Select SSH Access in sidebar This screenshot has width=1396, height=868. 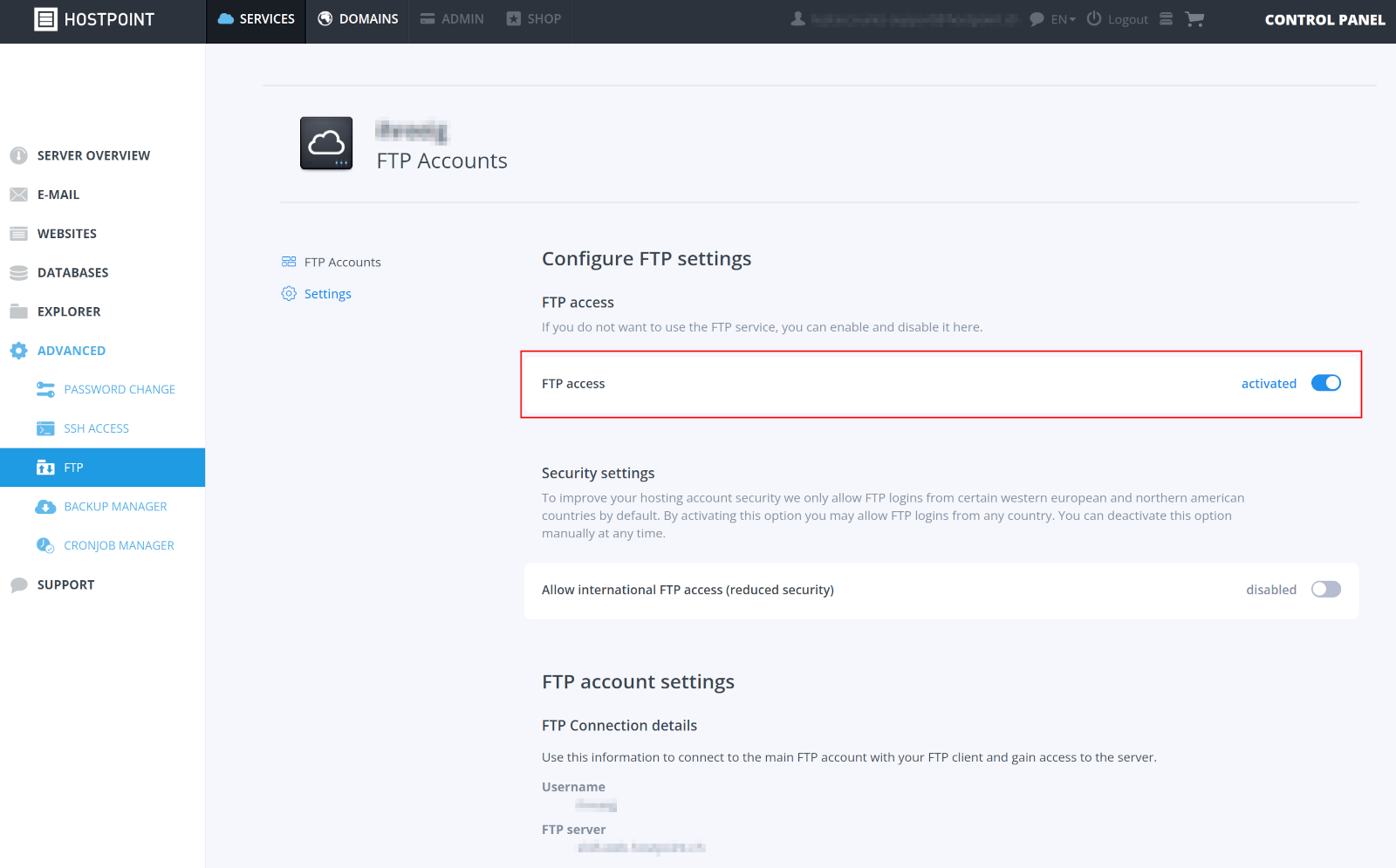[x=96, y=428]
